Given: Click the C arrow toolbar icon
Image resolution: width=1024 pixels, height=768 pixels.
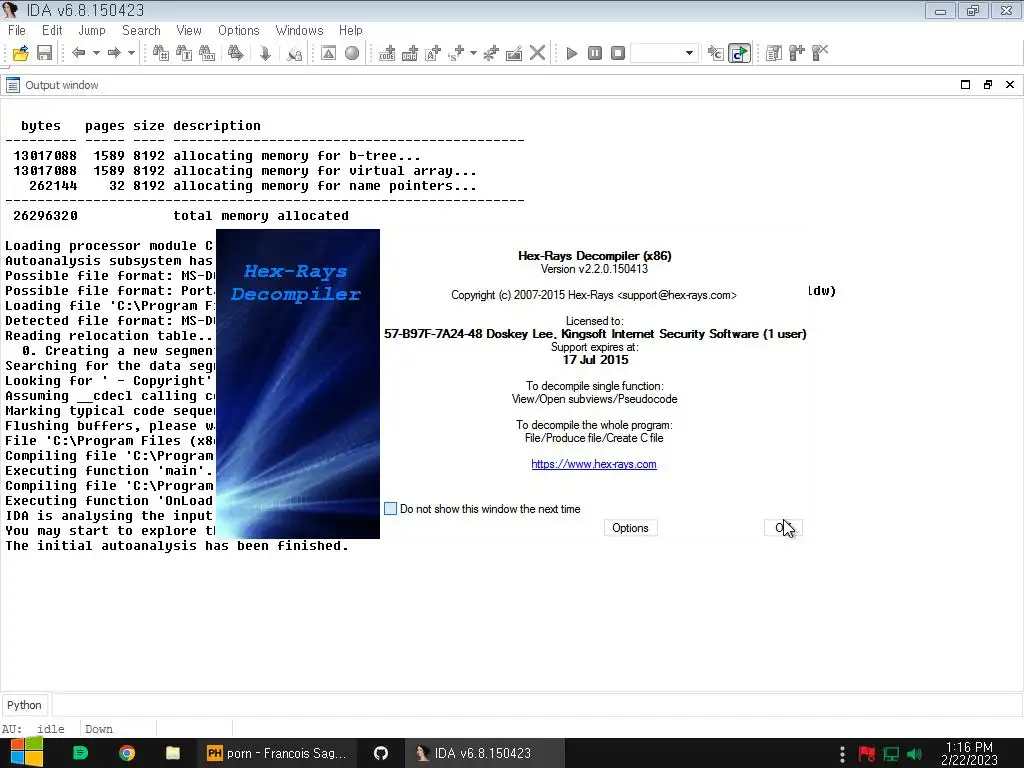Looking at the screenshot, I should [x=716, y=53].
